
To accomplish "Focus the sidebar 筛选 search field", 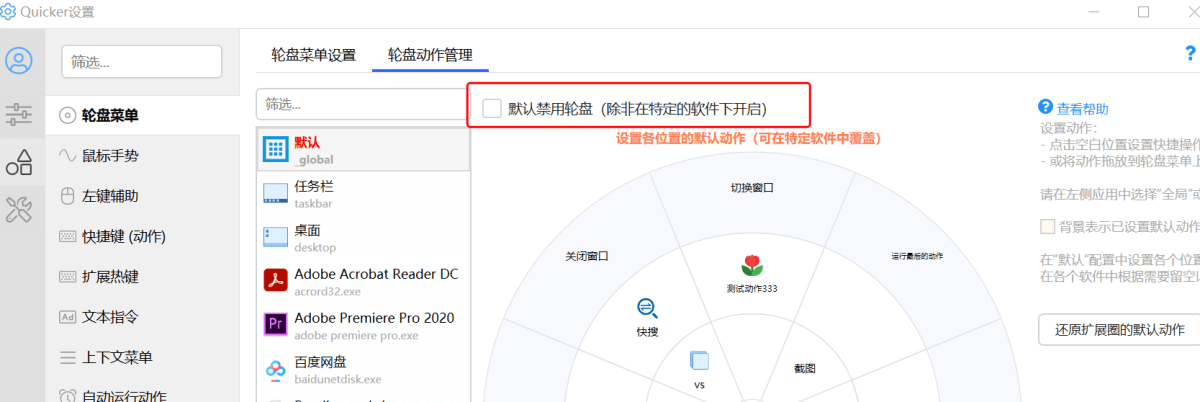I will pos(141,61).
